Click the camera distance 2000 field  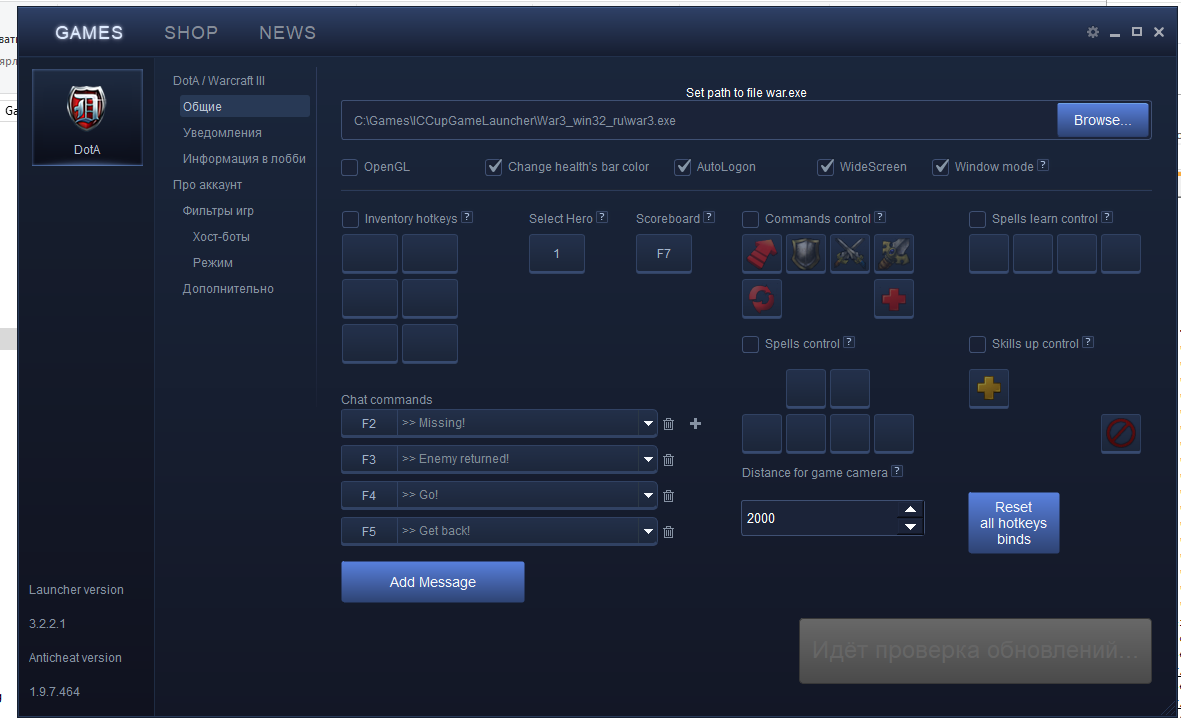point(821,518)
